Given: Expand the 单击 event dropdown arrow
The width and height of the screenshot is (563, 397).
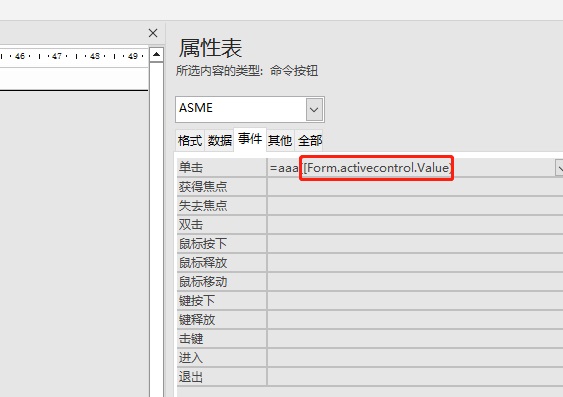Looking at the screenshot, I should click(559, 168).
